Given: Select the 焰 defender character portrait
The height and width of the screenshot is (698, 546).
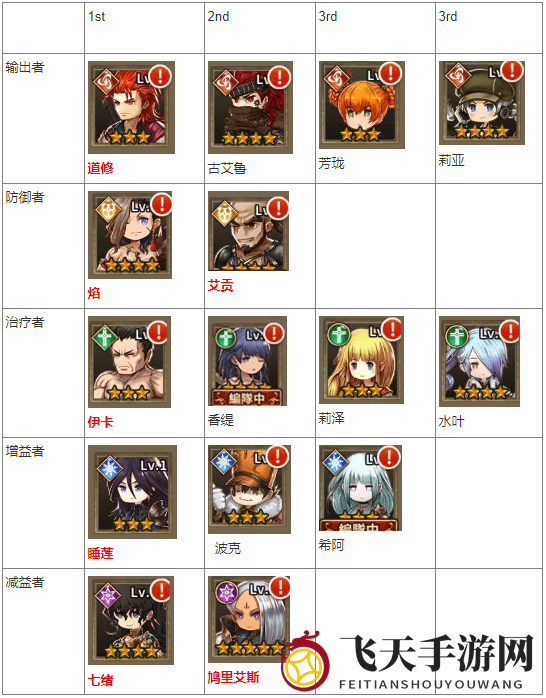Looking at the screenshot, I should pyautogui.click(x=130, y=235).
